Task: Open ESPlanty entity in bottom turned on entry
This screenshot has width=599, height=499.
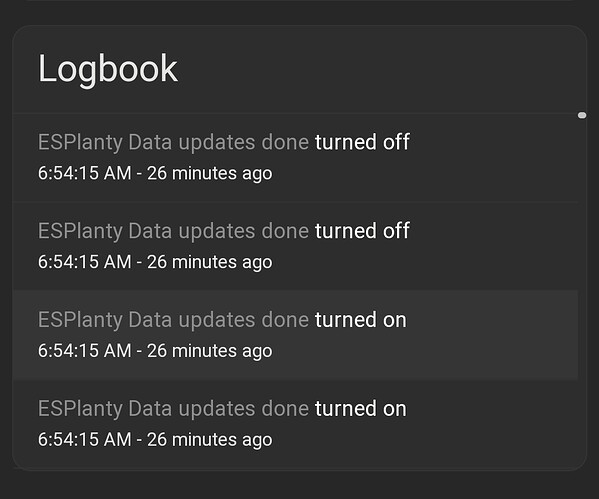Action: [173, 409]
